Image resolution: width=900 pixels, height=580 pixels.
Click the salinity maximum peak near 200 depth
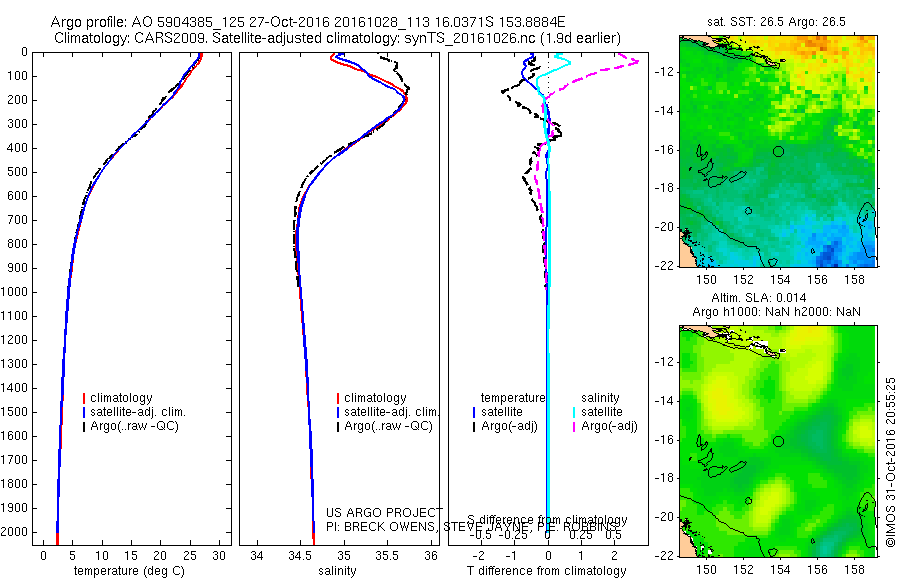(x=405, y=100)
